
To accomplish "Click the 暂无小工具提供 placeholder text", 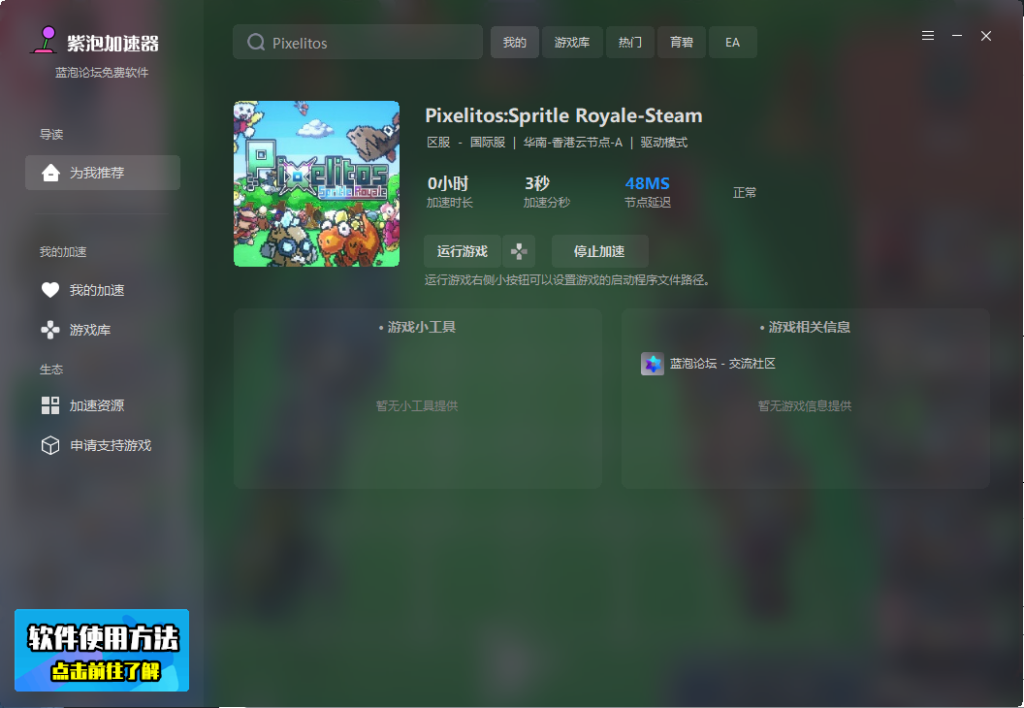I will click(417, 406).
